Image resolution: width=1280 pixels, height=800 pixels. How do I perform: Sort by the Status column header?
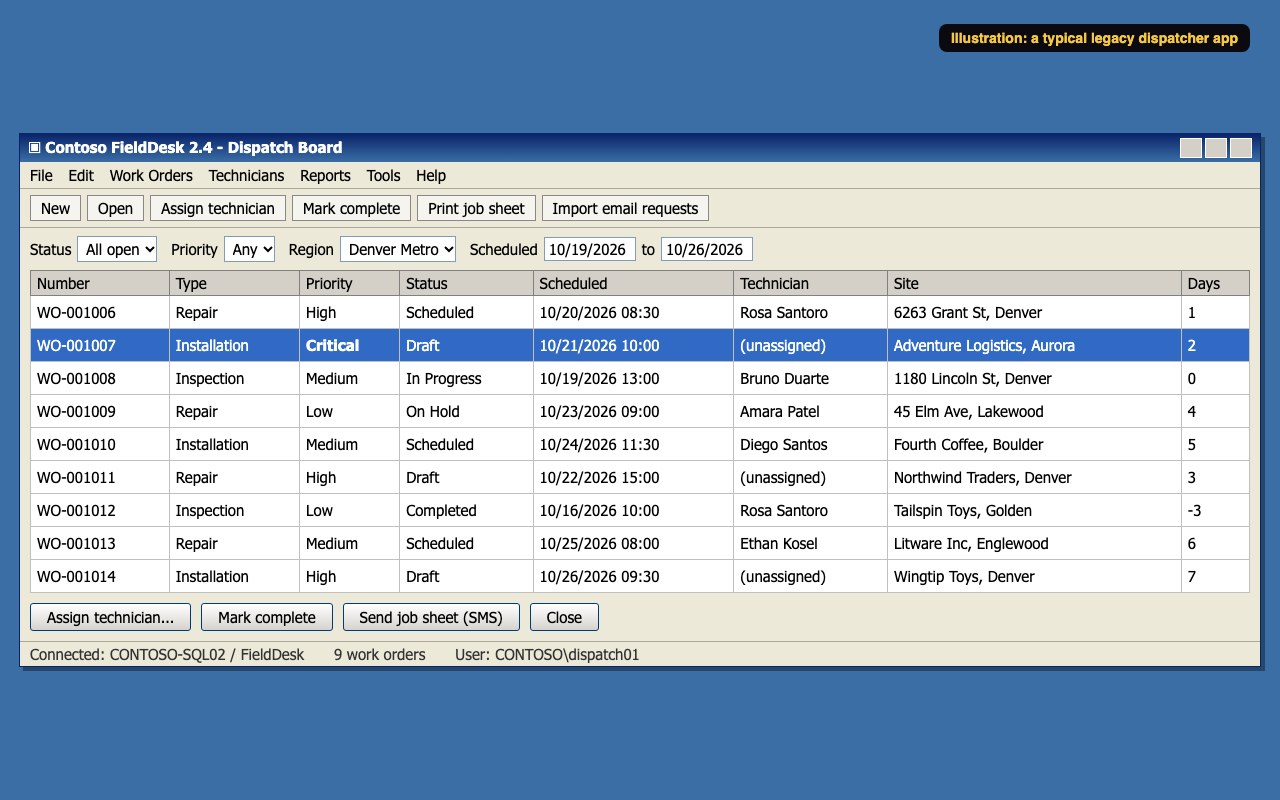466,283
